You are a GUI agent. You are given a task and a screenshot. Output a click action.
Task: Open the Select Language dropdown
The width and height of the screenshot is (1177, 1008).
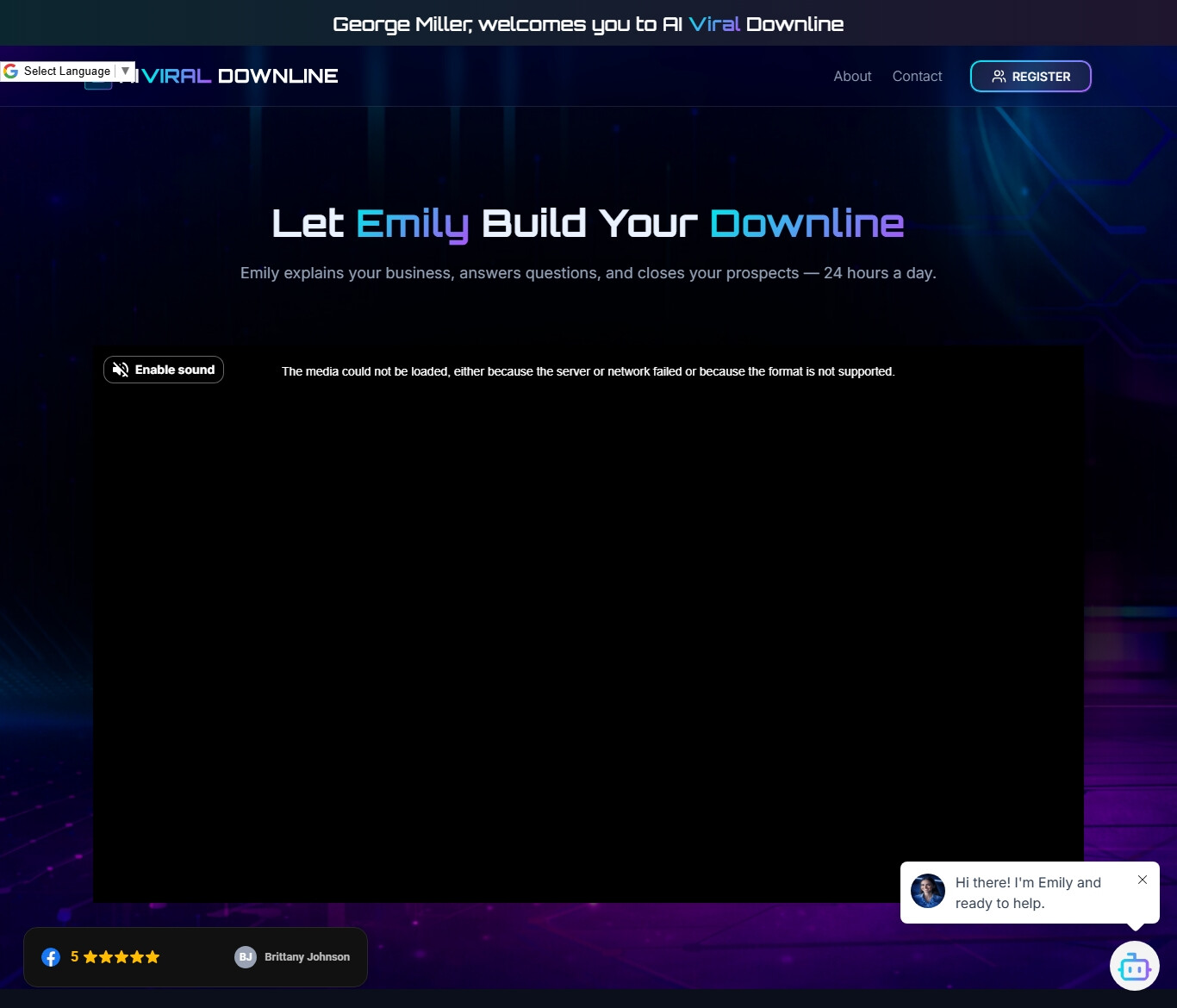point(67,72)
